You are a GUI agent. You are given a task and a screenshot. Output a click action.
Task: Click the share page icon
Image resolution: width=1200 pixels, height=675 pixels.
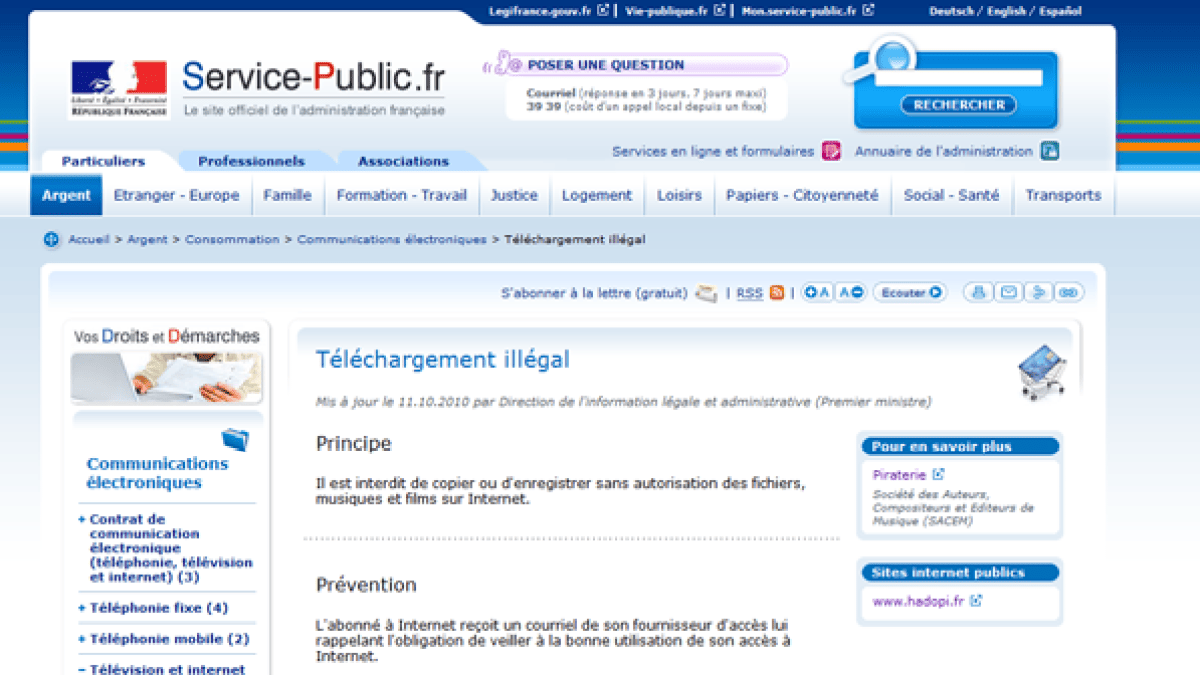[1039, 293]
